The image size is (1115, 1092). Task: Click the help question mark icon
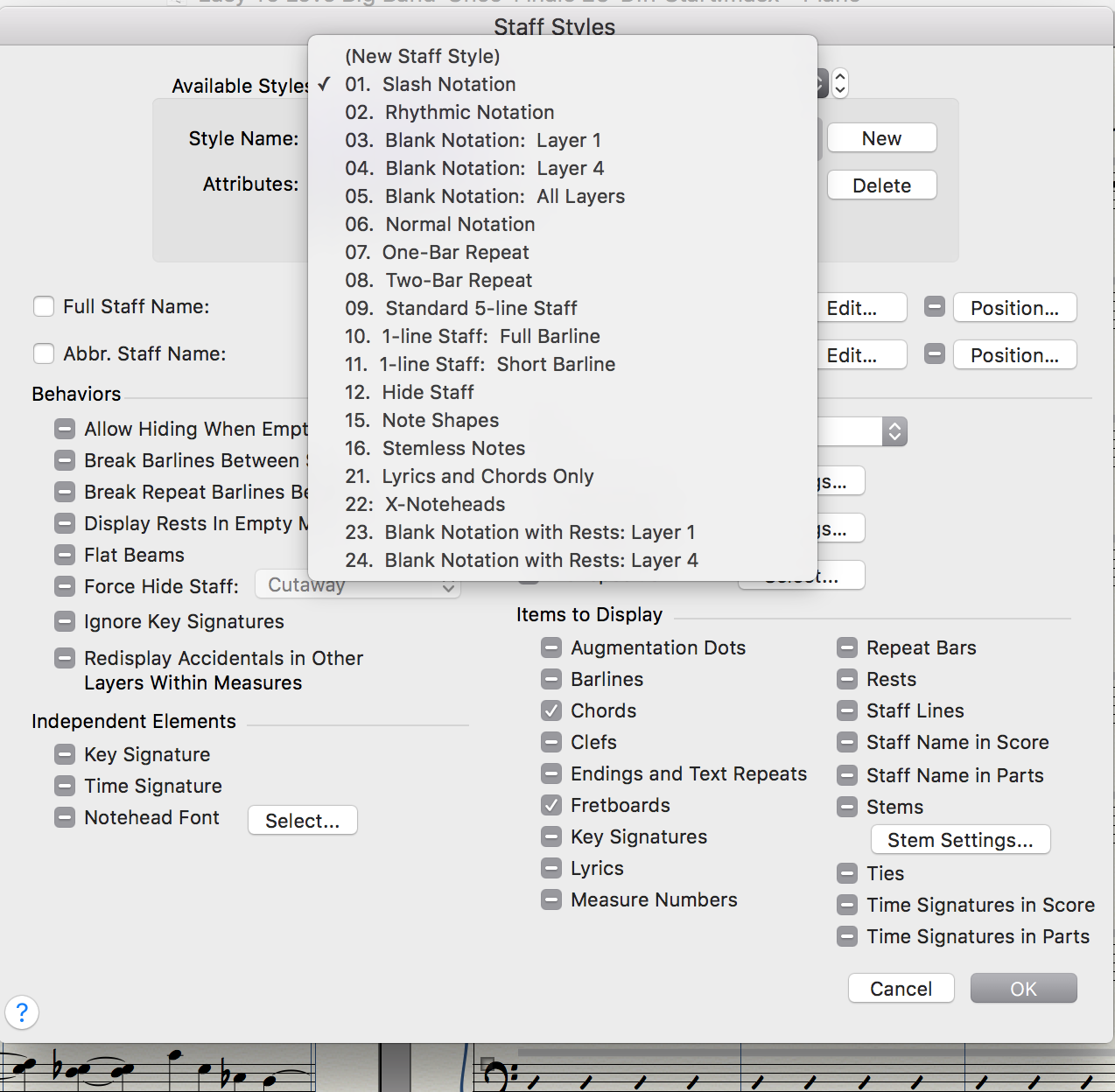click(22, 1012)
